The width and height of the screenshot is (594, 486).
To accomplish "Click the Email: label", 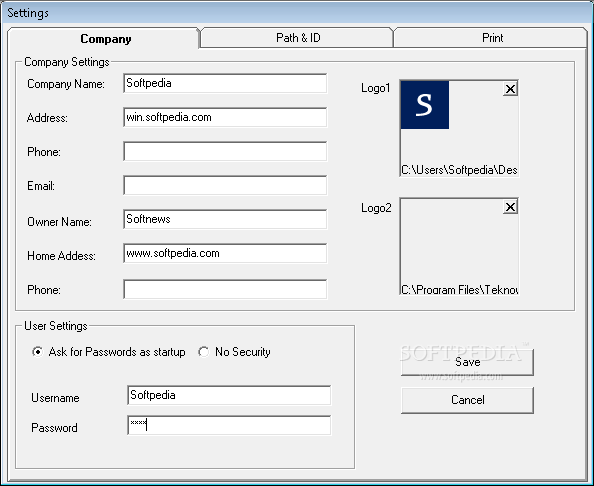I will [x=41, y=186].
